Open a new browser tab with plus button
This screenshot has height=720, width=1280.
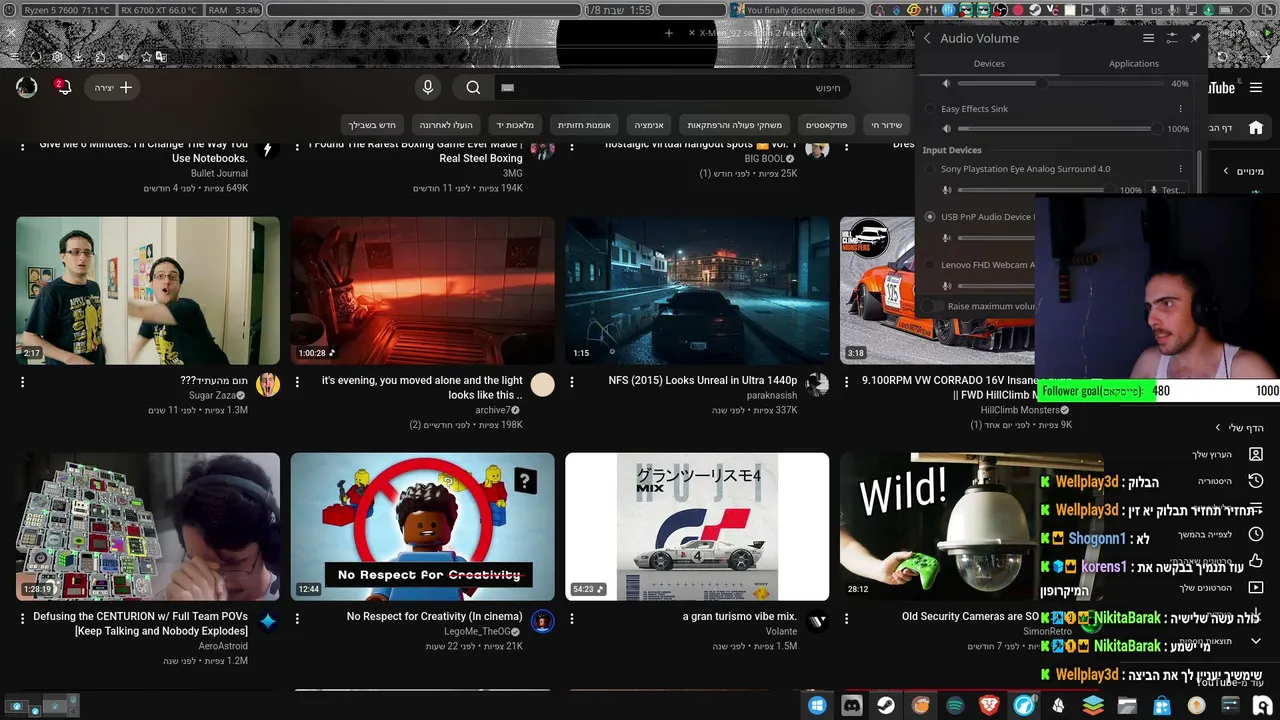[669, 33]
